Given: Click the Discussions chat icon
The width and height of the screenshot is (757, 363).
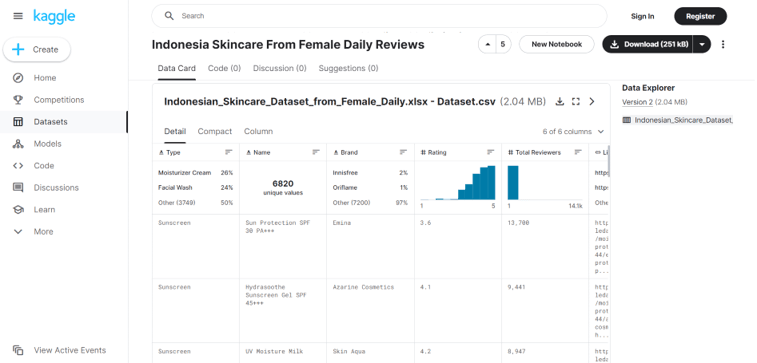Looking at the screenshot, I should point(18,188).
